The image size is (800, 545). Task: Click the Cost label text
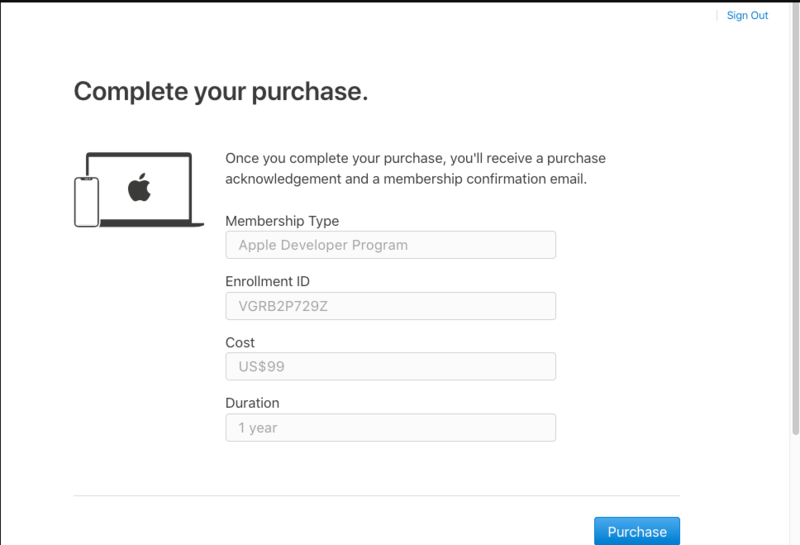240,342
